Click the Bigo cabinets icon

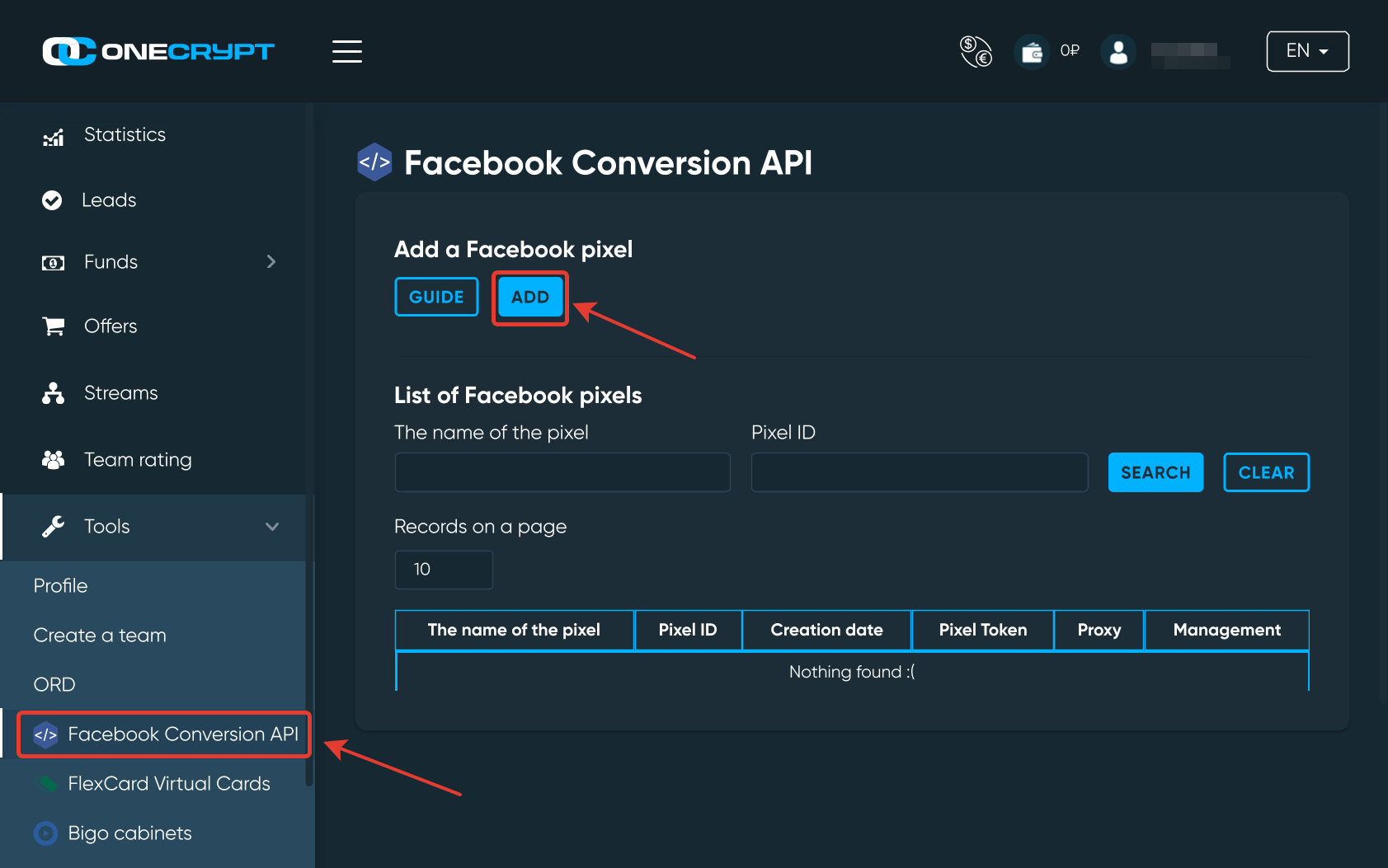(x=45, y=833)
